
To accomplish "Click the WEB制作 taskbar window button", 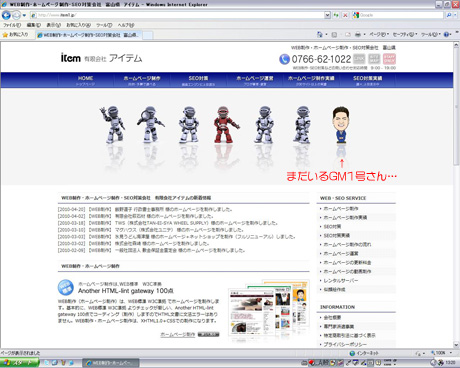I will 111,363.
